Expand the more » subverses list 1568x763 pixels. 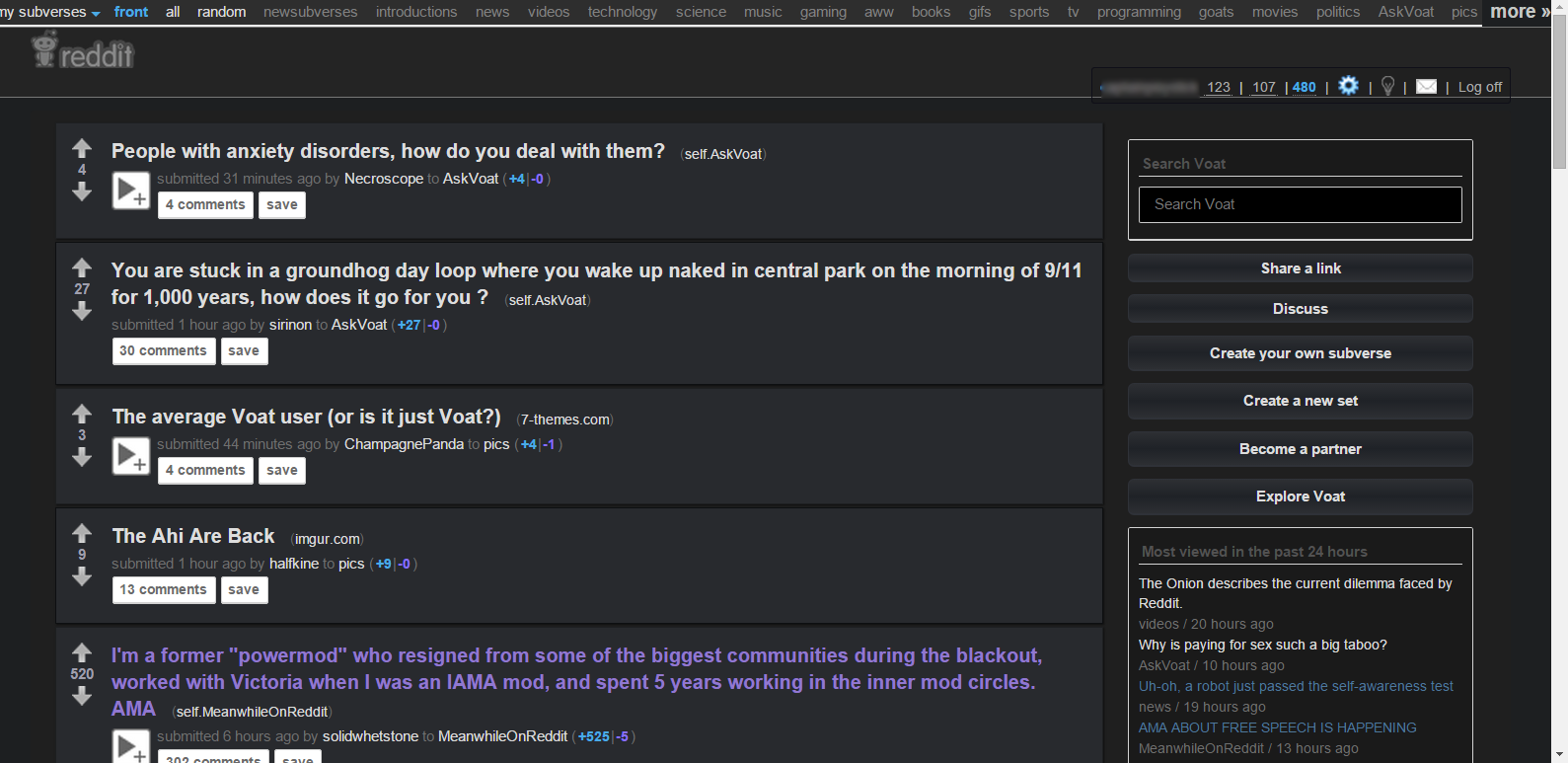pyautogui.click(x=1520, y=12)
